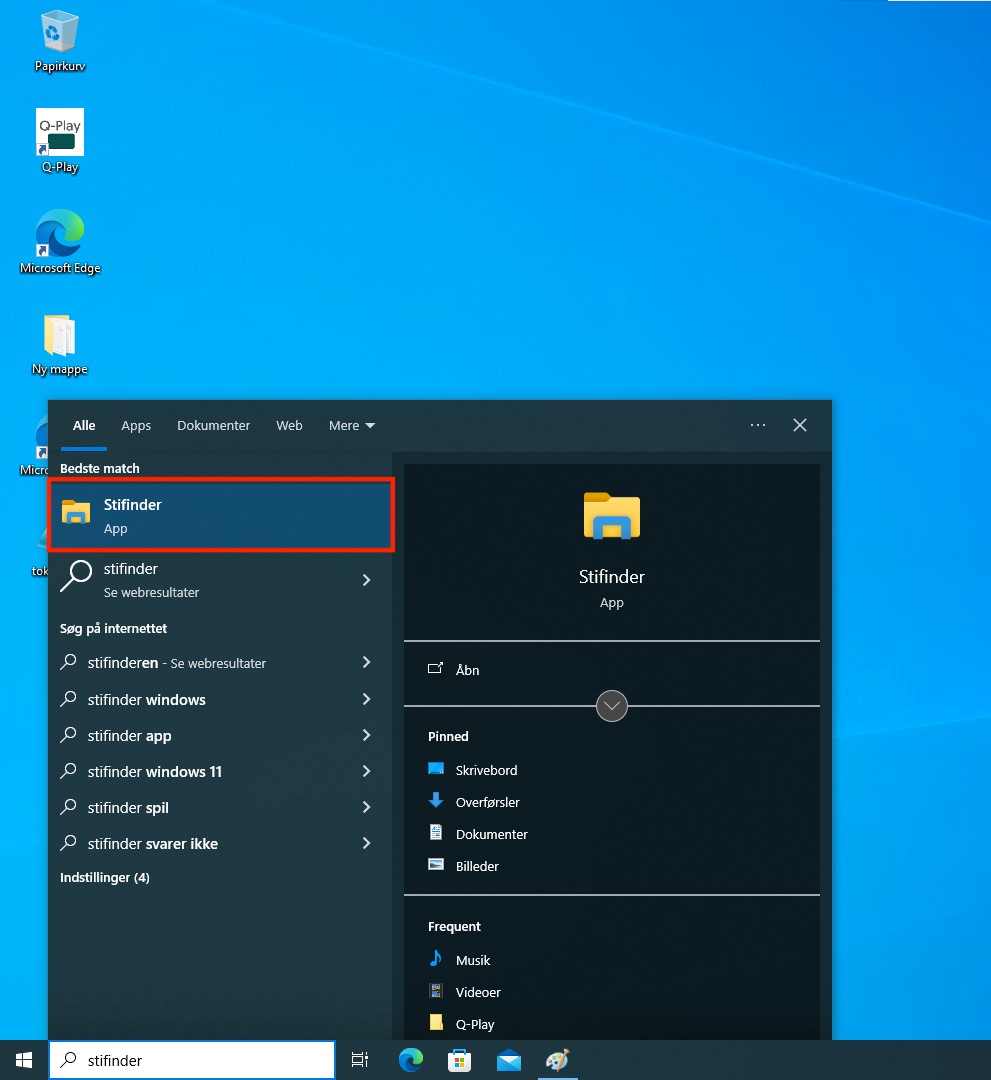Switch to the Dokumenter tab

tap(213, 426)
